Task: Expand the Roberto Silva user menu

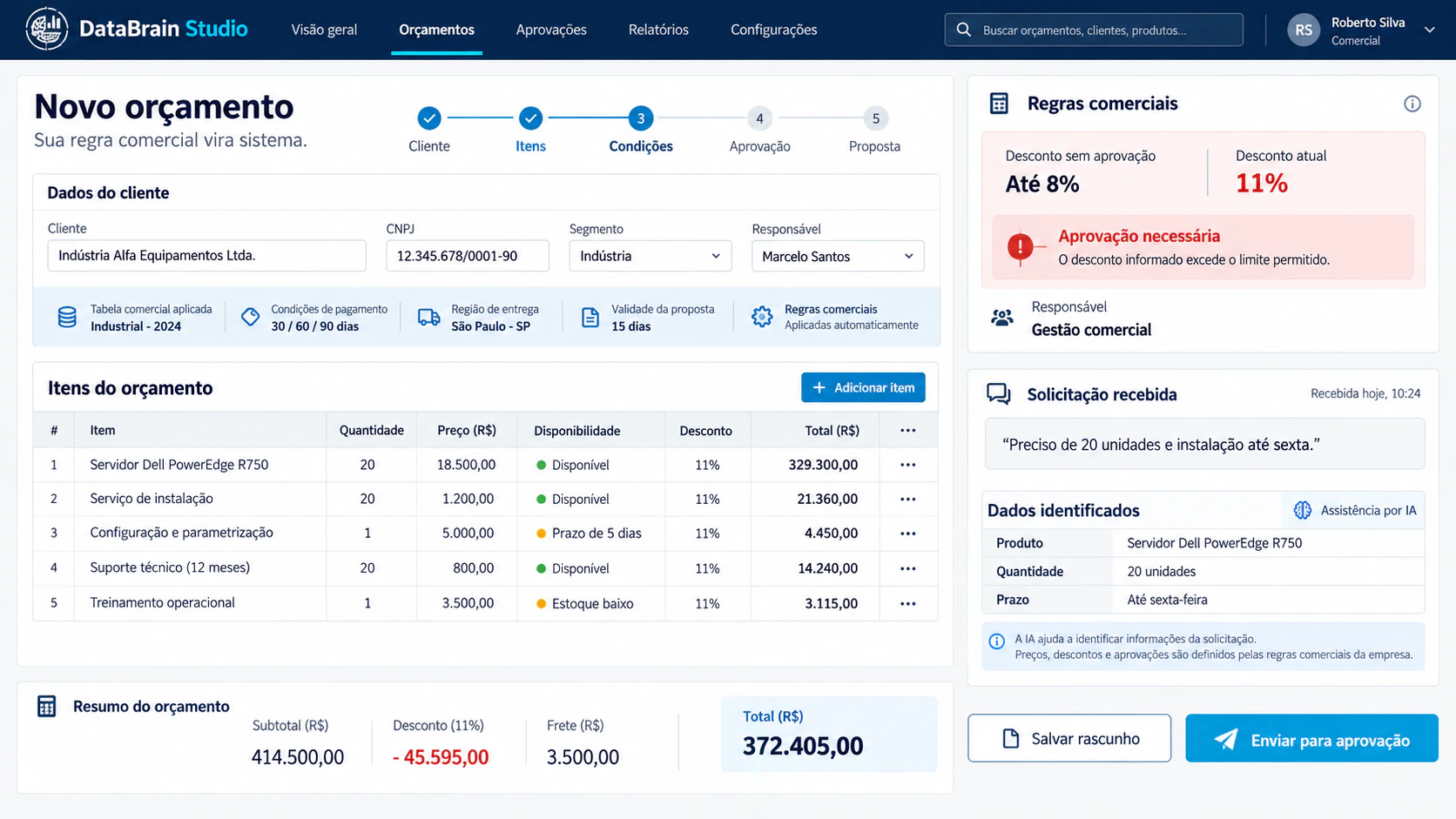Action: coord(1429,30)
